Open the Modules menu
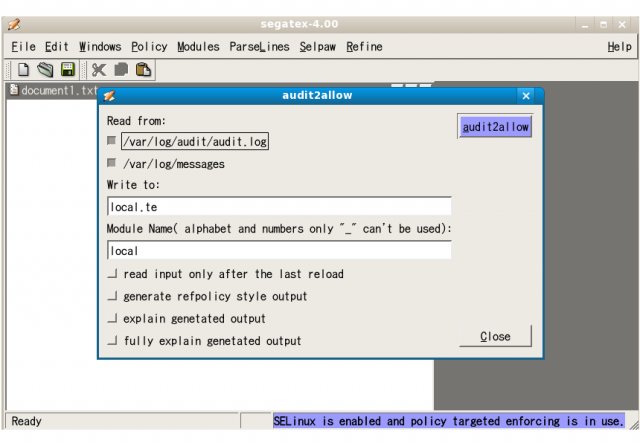The width and height of the screenshot is (640, 446). [198, 47]
